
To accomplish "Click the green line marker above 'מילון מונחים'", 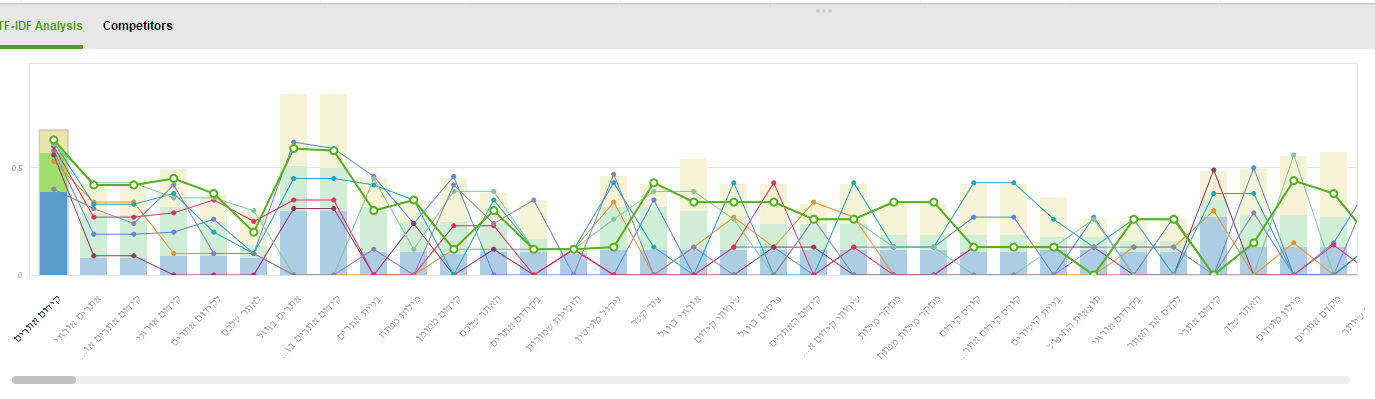I will (x=1293, y=181).
